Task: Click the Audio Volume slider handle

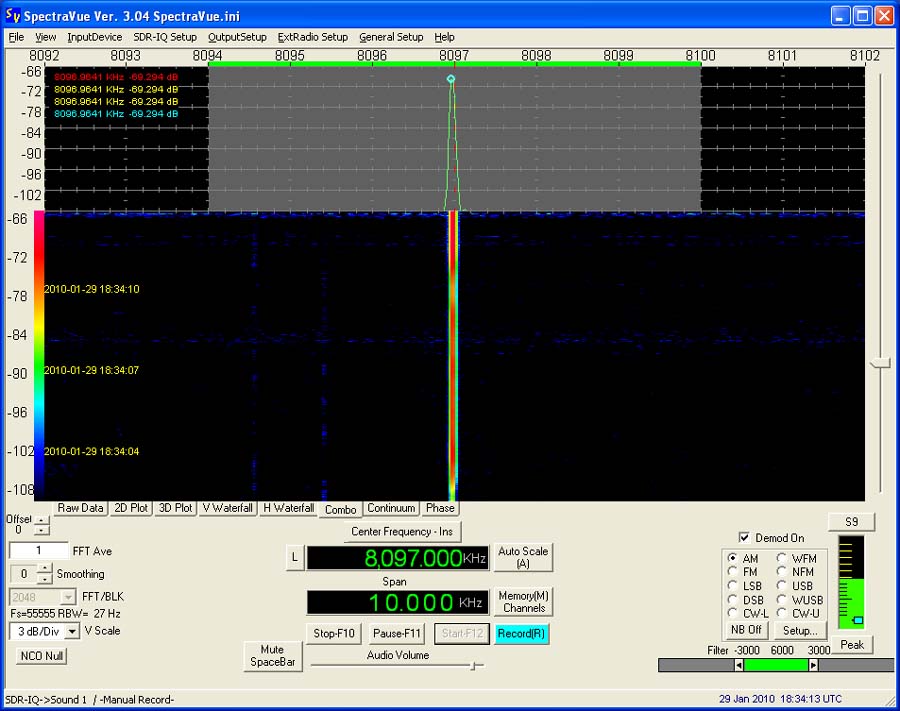Action: pos(474,666)
